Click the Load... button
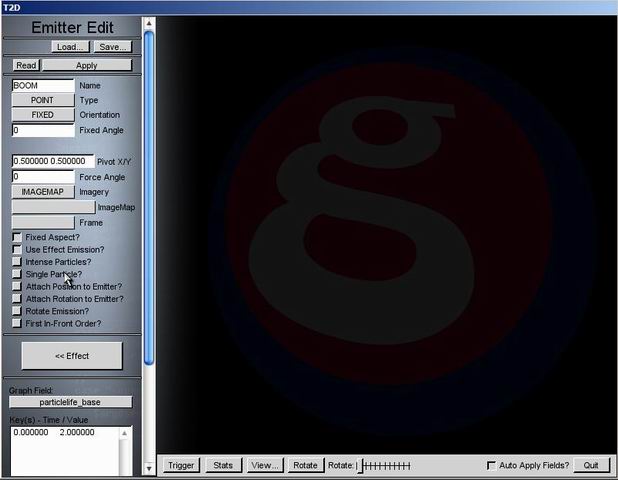Image resolution: width=618 pixels, height=480 pixels. point(71,47)
